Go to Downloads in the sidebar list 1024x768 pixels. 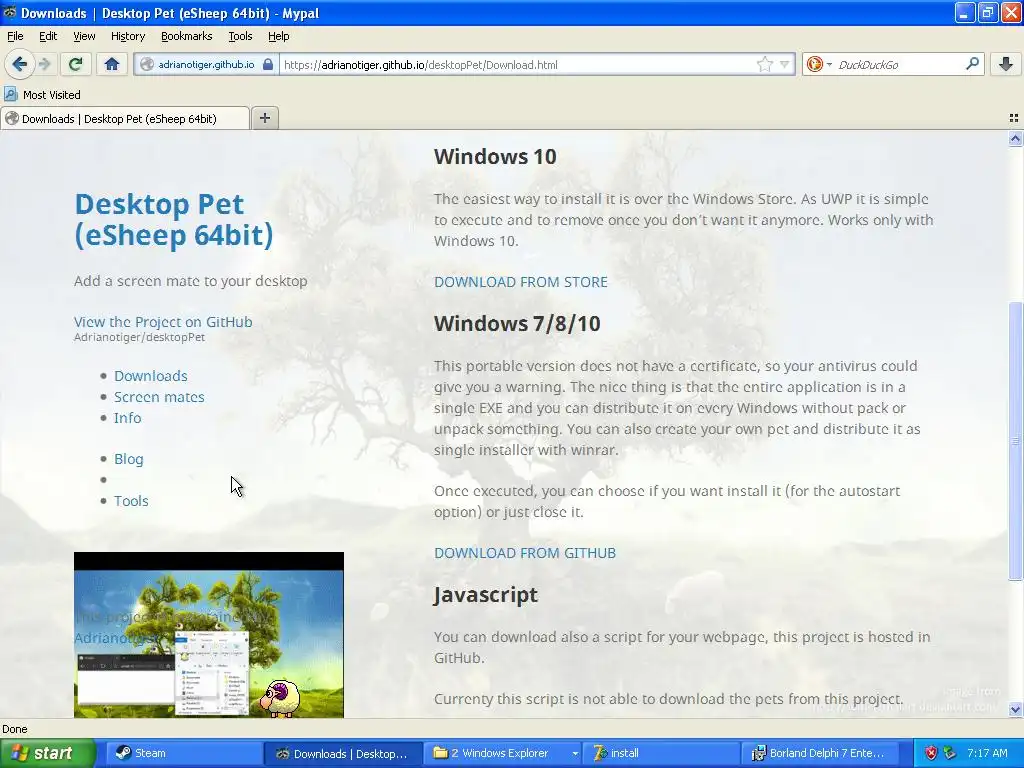pyautogui.click(x=151, y=376)
